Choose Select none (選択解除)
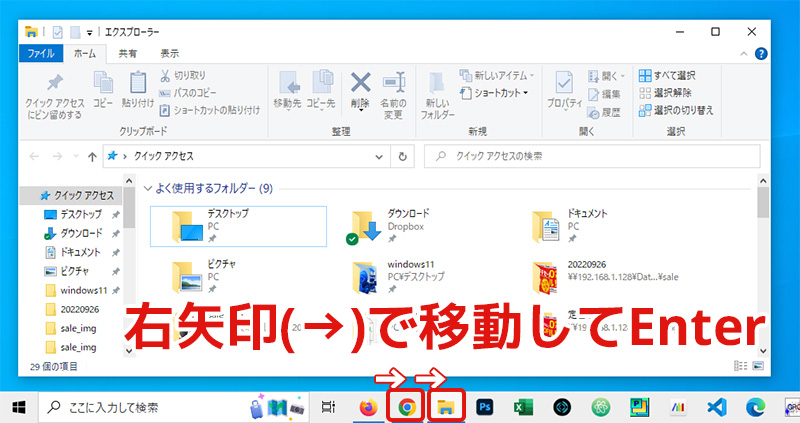This screenshot has height=423, width=800. pos(665,93)
